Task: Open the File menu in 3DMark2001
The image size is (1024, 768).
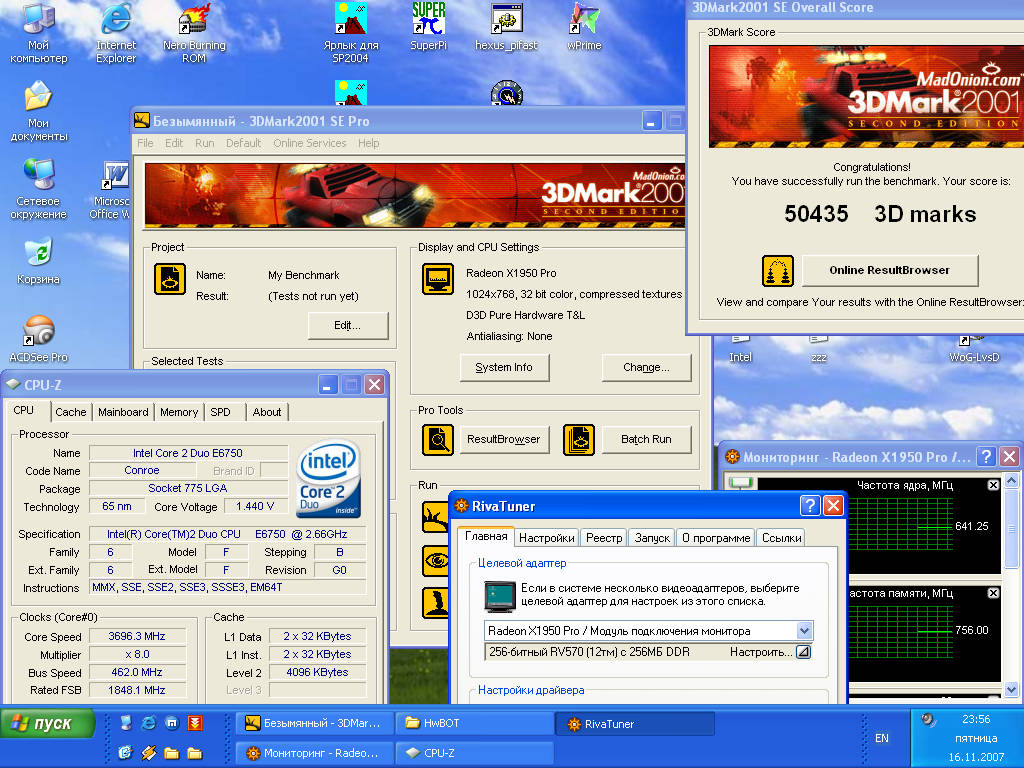Action: click(145, 143)
